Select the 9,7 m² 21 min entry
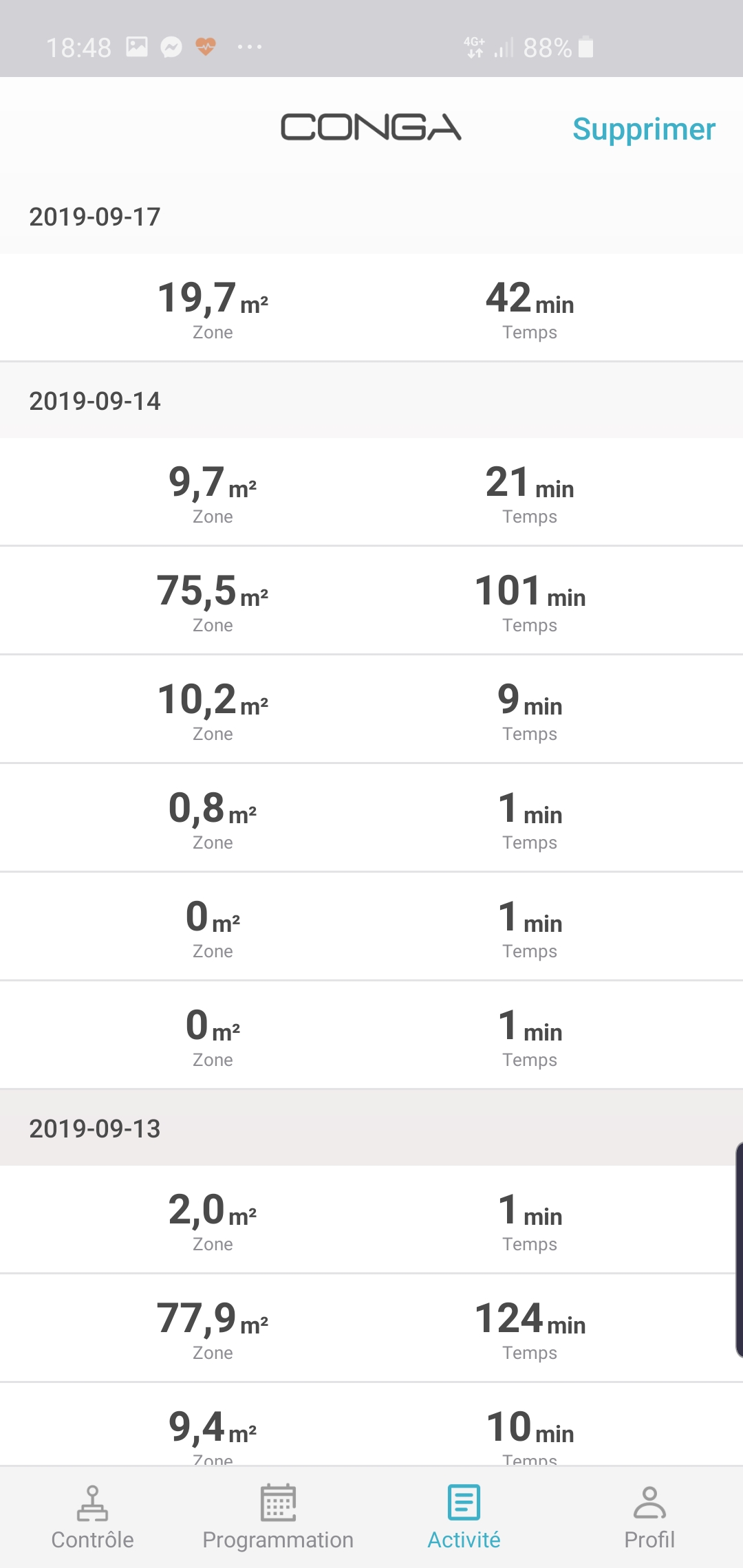 371,492
